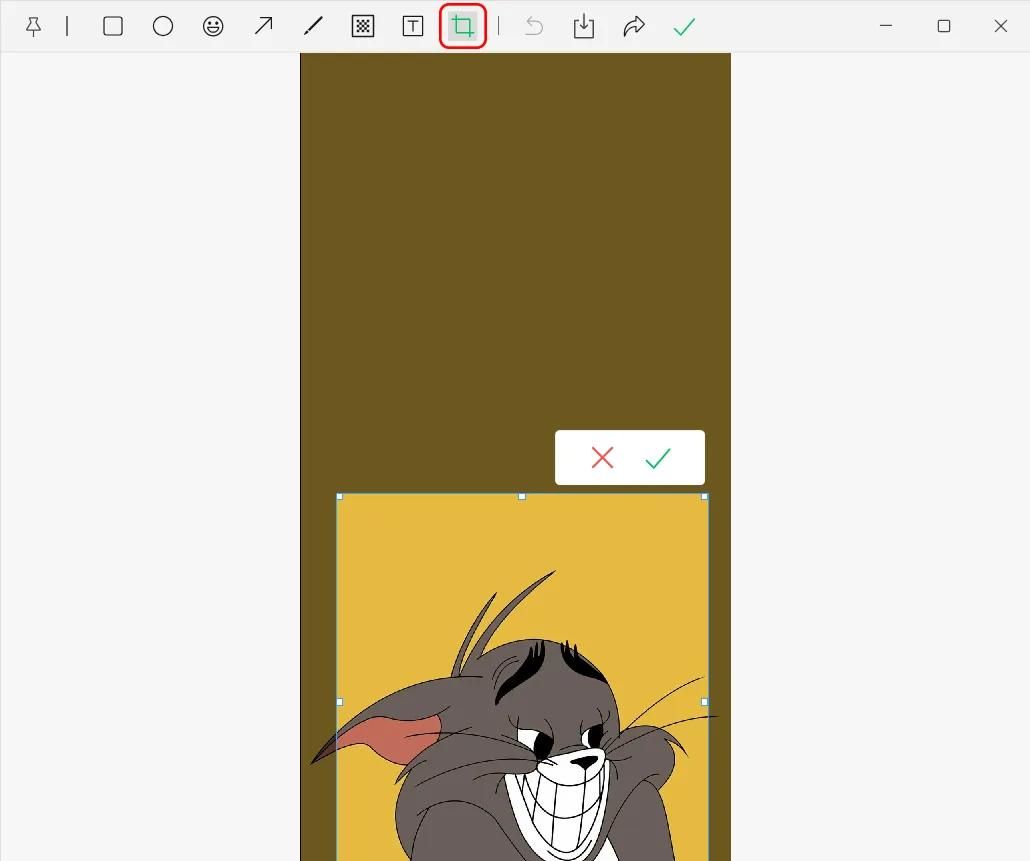Pin the screenshot with the pin icon

[33, 27]
